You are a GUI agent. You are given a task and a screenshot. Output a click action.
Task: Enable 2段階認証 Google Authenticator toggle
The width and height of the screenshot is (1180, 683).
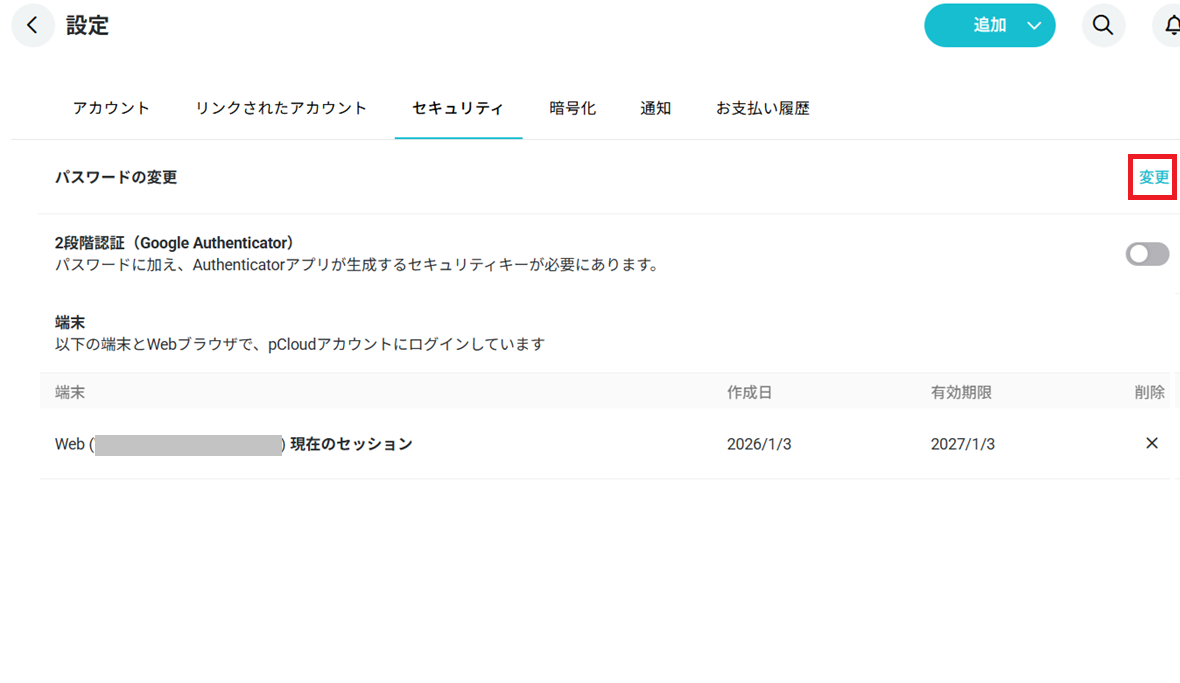tap(1147, 254)
